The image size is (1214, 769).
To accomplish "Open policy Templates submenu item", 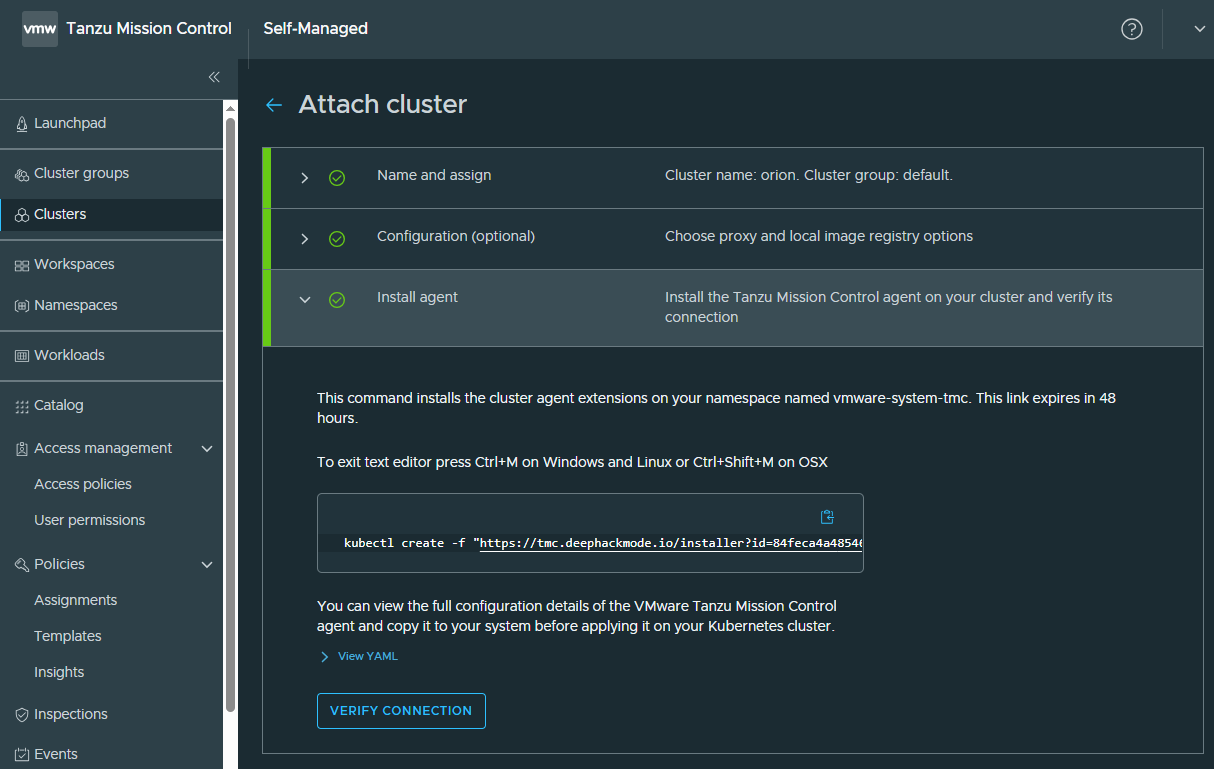I will [68, 637].
